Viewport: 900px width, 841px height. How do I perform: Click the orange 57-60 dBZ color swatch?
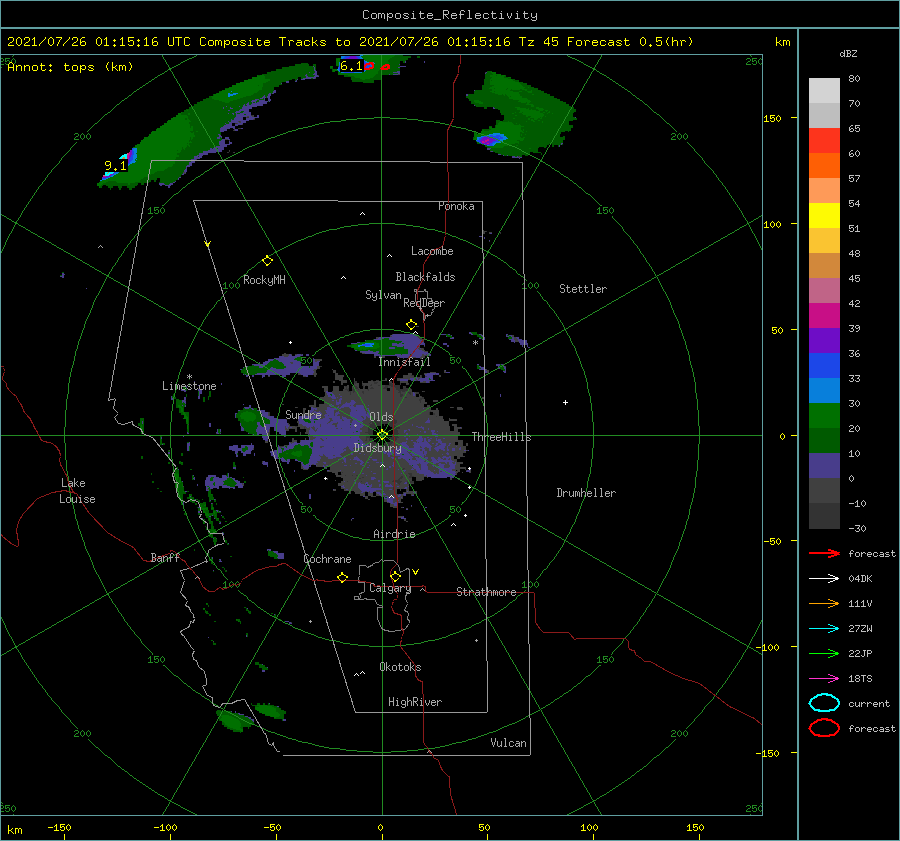(x=824, y=166)
